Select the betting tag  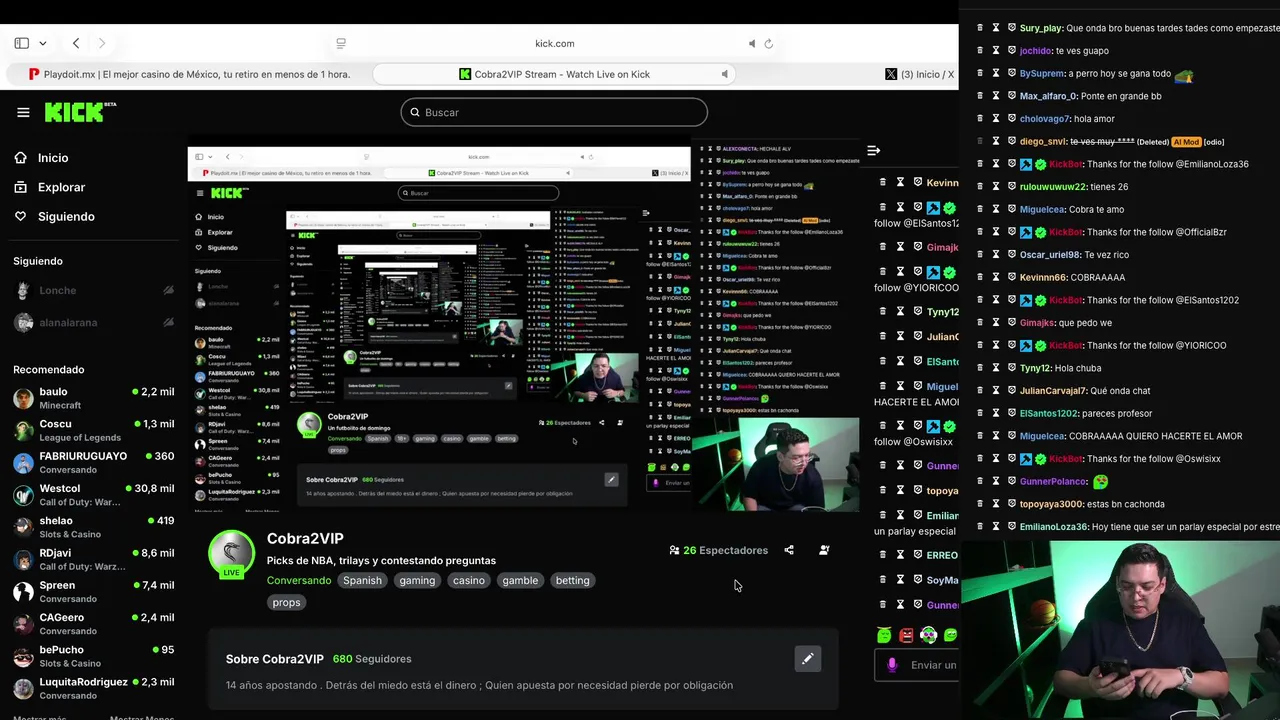572,580
